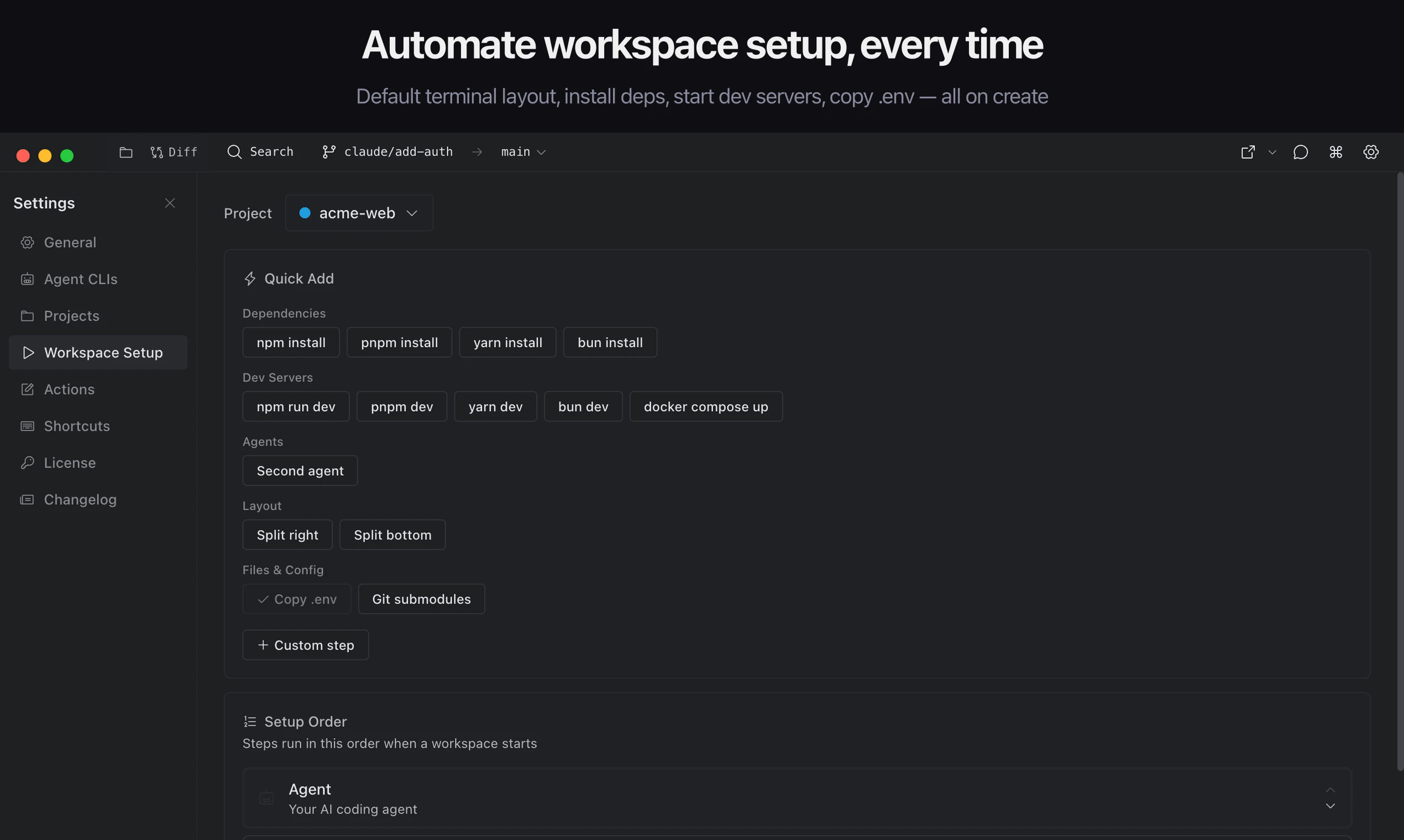This screenshot has height=840, width=1404.
Task: Move the Agent step down in the order
Action: coord(1330,806)
